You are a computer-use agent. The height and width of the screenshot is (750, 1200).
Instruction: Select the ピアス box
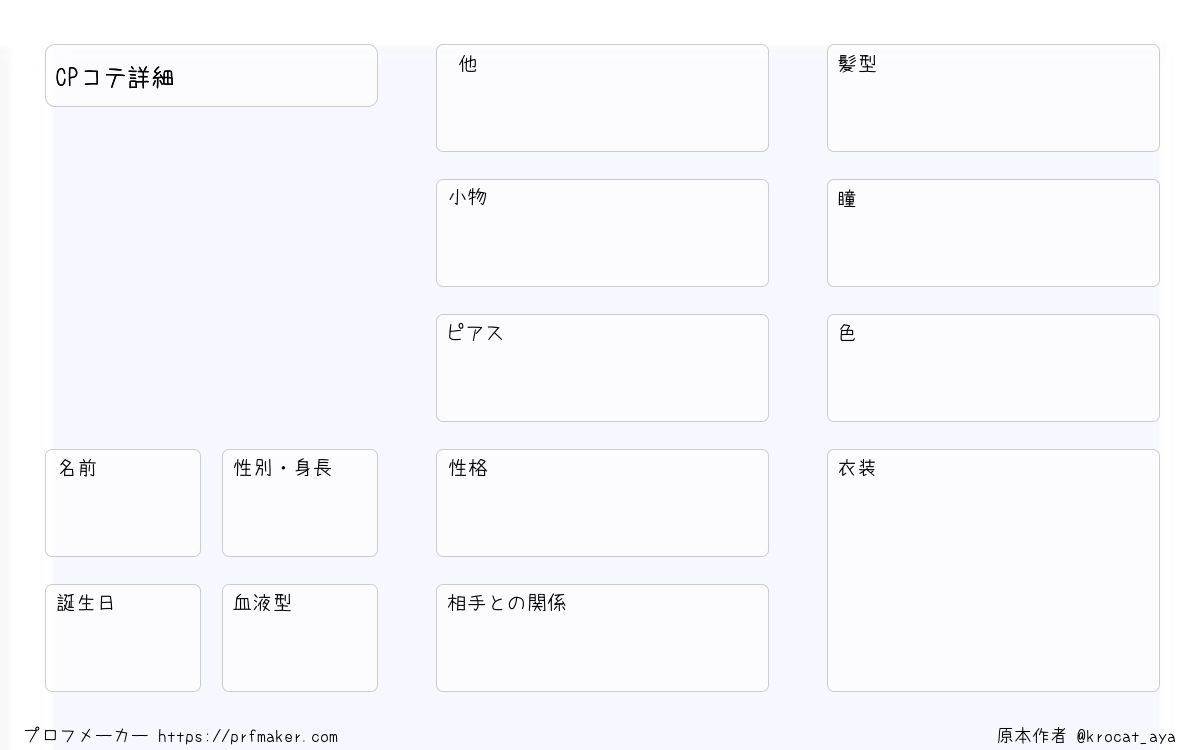tap(602, 368)
